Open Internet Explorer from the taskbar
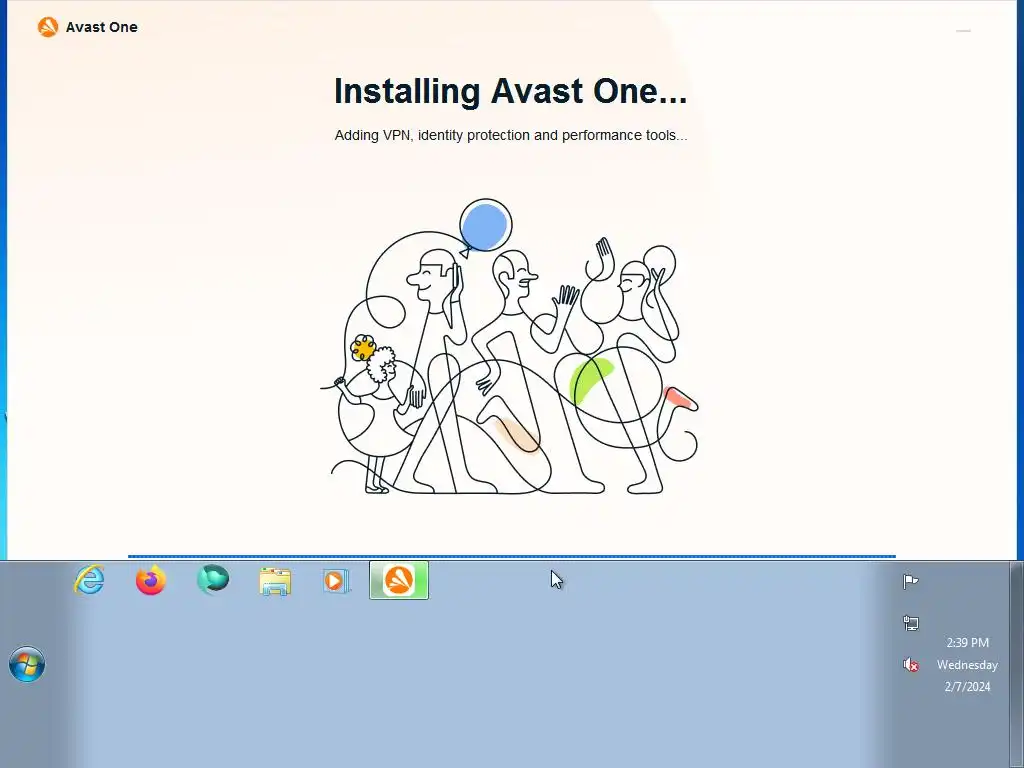1024x768 pixels. pyautogui.click(x=89, y=580)
